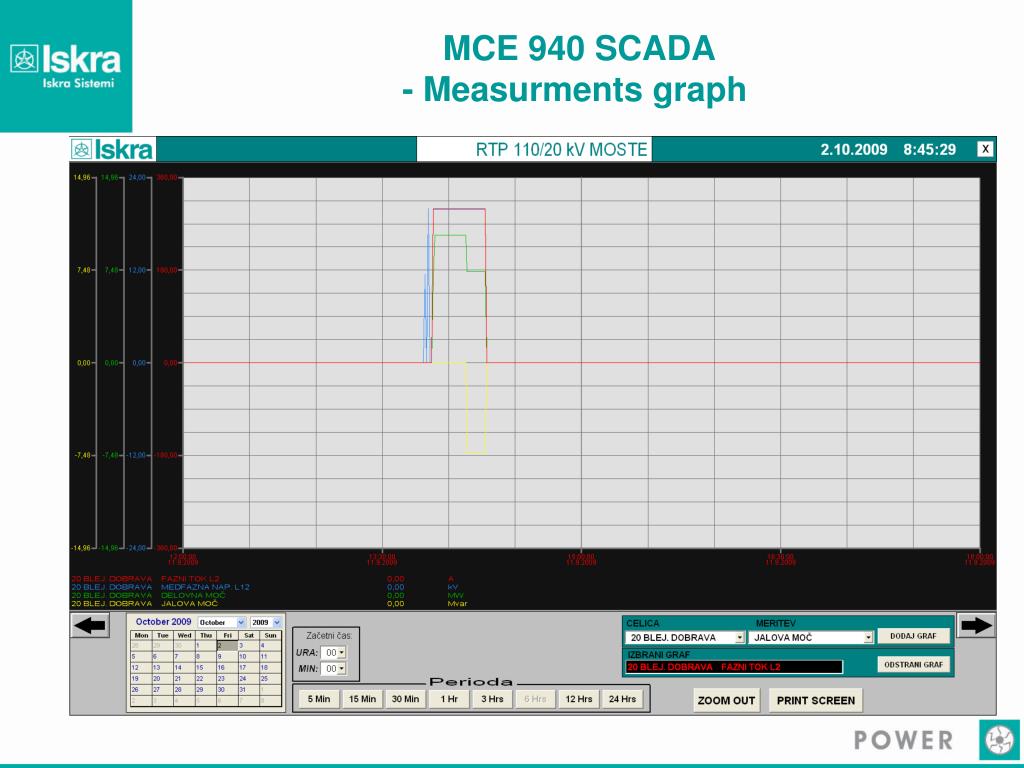Set period to 12 Hrs
This screenshot has width=1024, height=768.
pos(579,699)
